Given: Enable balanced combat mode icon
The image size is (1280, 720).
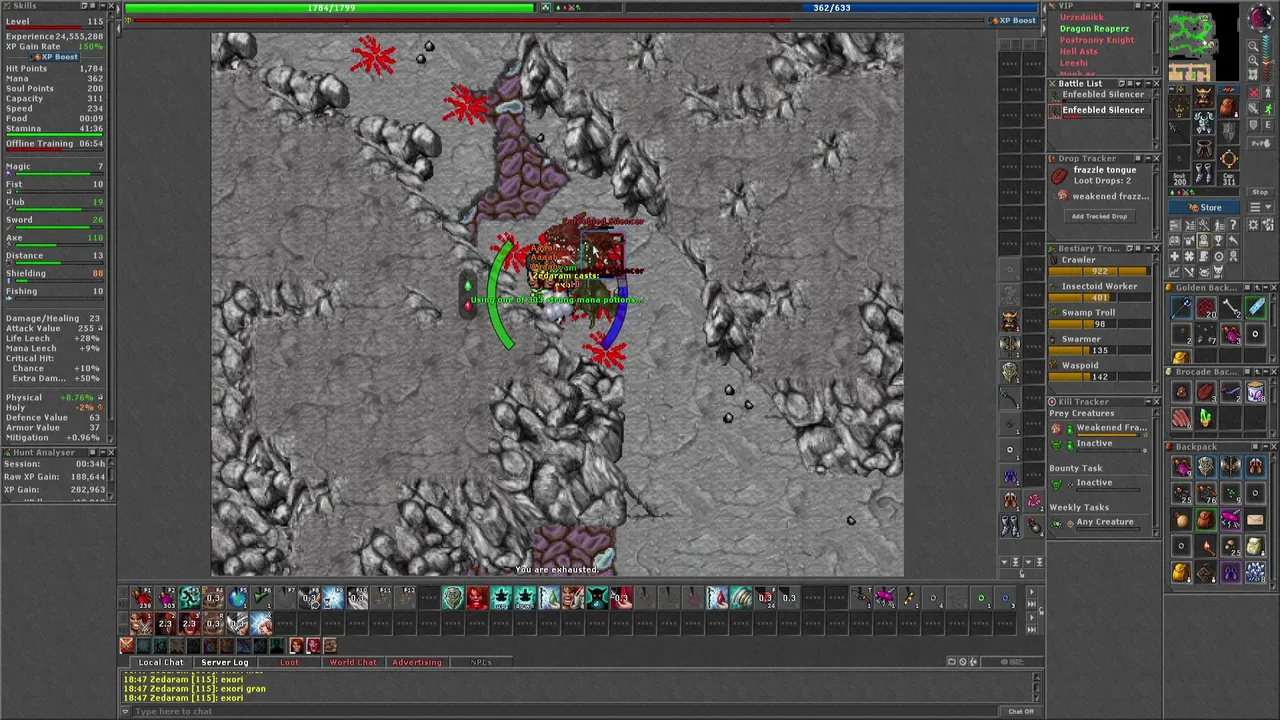Looking at the screenshot, I should (1253, 108).
